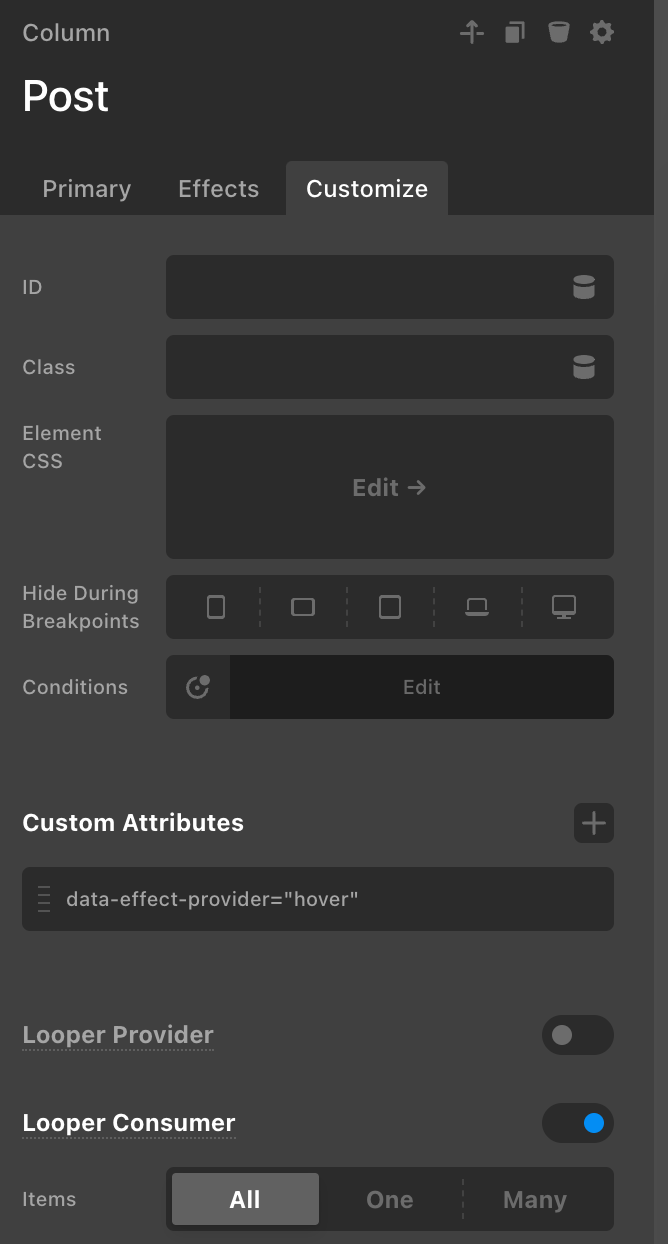The image size is (668, 1244).
Task: Hide element on laptop breakpoint
Action: (x=477, y=607)
